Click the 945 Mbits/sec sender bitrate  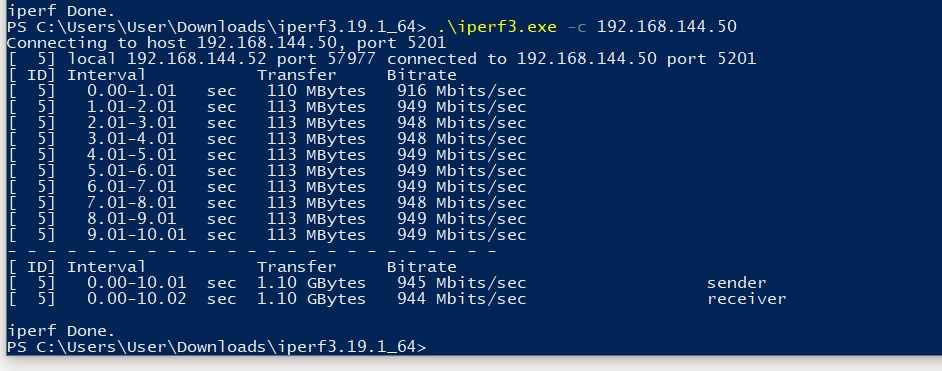(461, 283)
